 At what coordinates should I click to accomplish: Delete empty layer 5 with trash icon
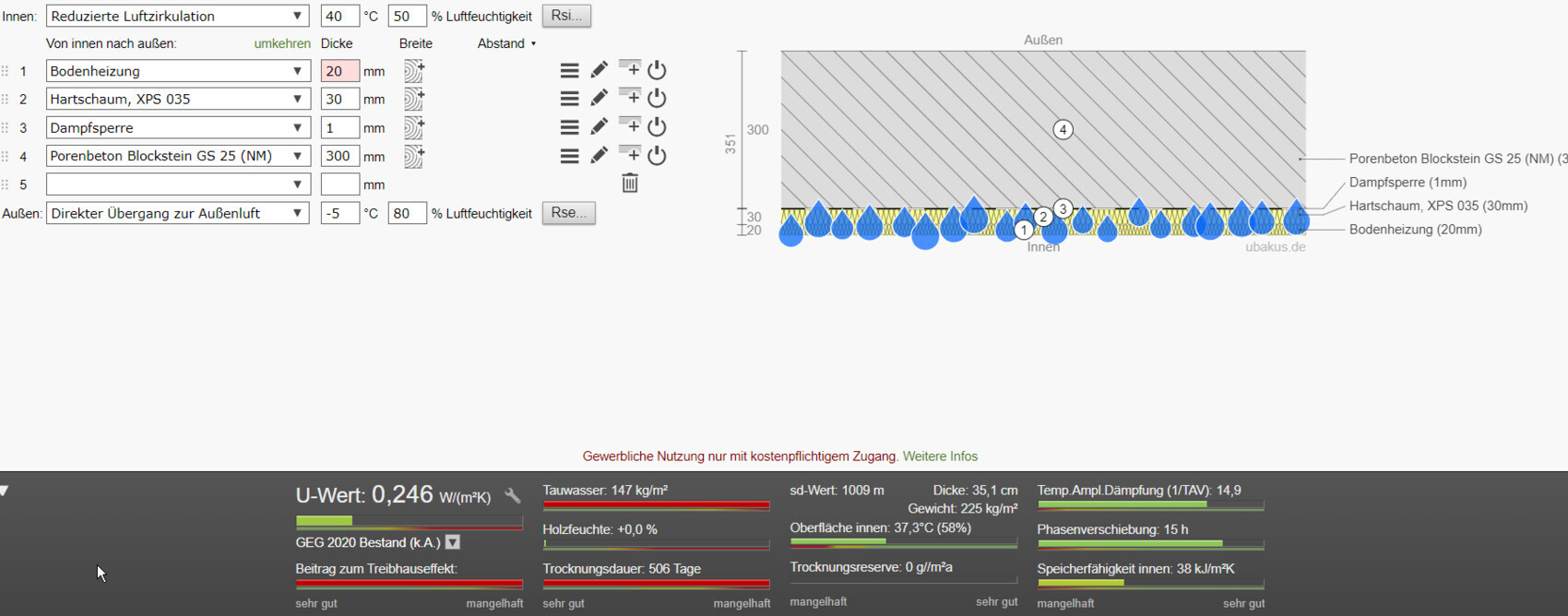(x=630, y=184)
